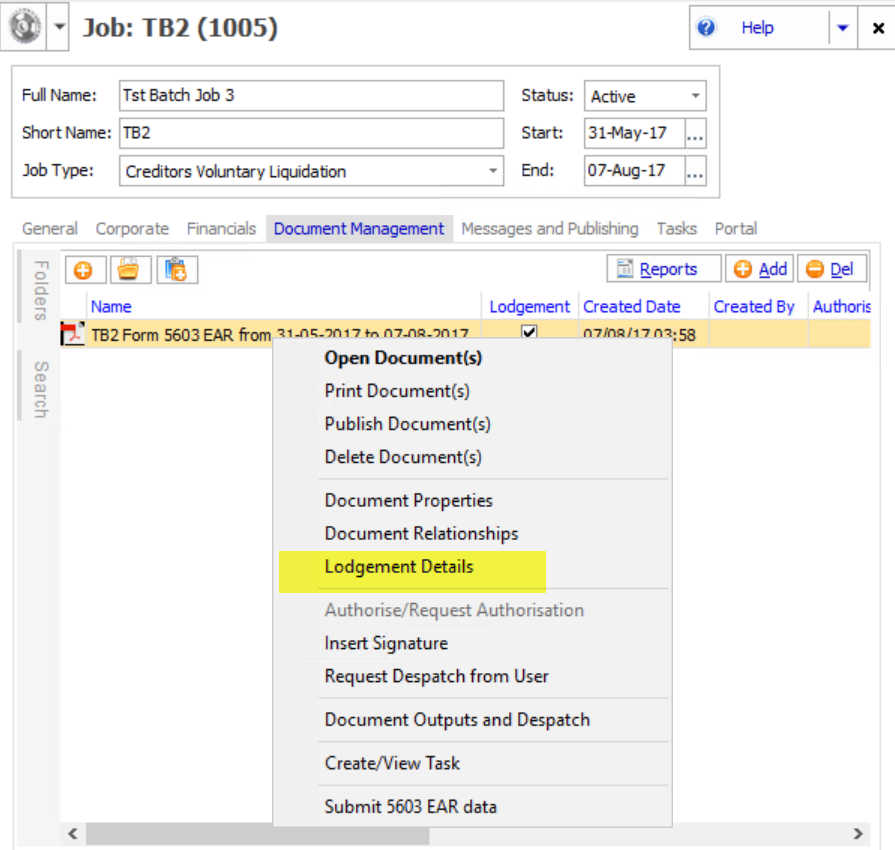This screenshot has height=850, width=895.
Task: Sort by the Lodgement column header
Action: [530, 307]
